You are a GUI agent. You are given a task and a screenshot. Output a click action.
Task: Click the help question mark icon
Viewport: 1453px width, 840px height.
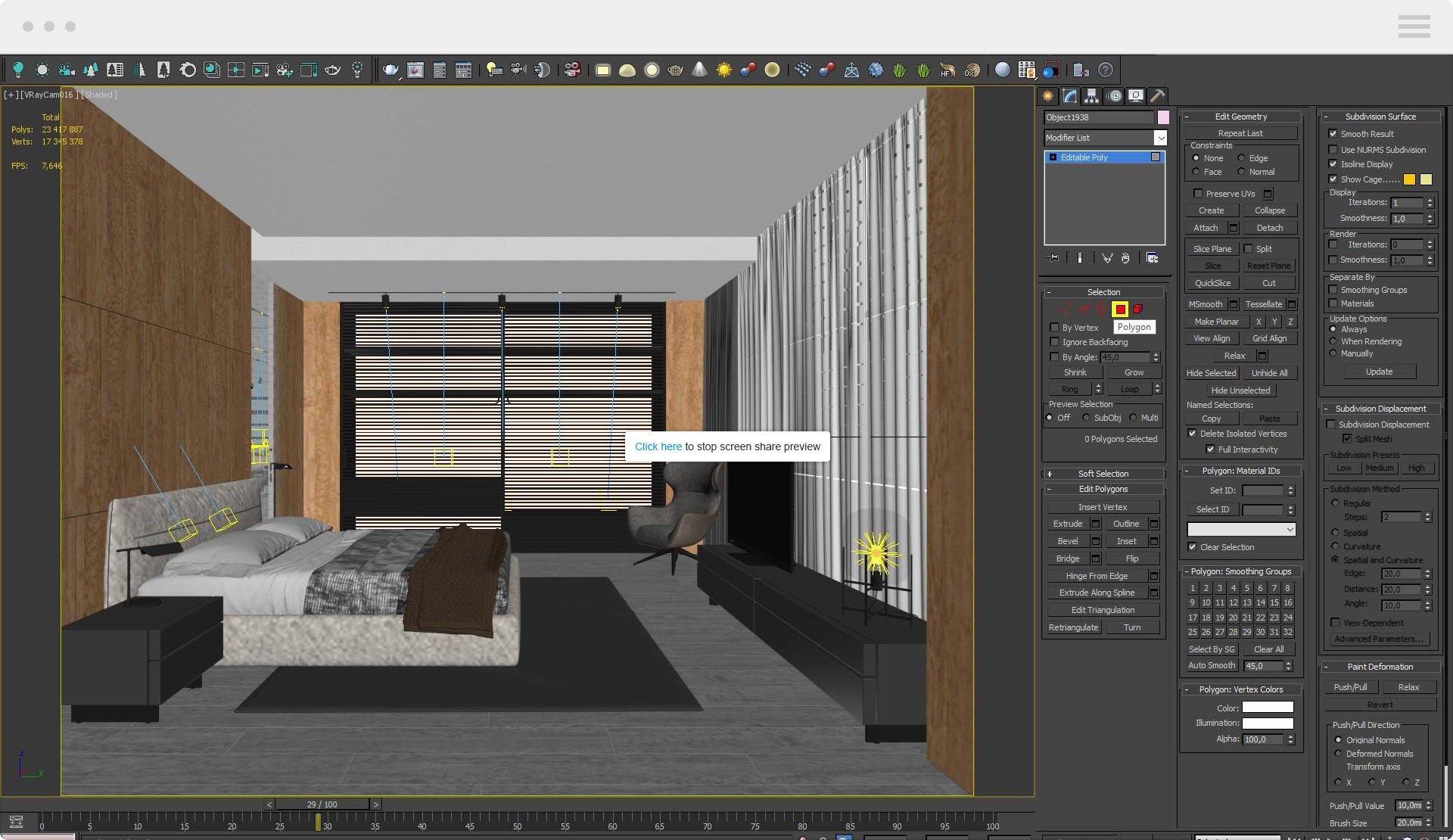coord(1106,70)
